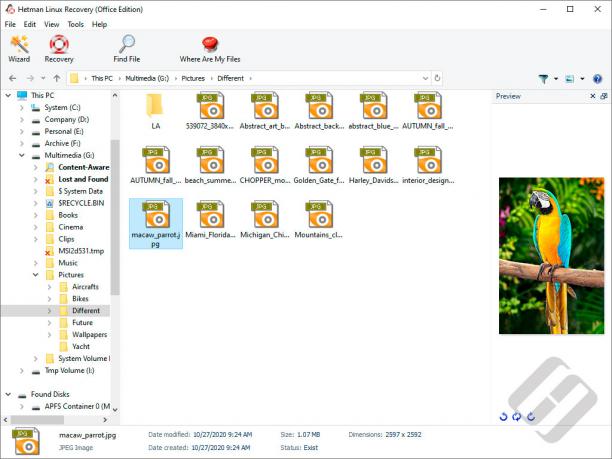Screen dimensions: 612x459
Task: Click Where Are My Files button
Action: coord(210,49)
